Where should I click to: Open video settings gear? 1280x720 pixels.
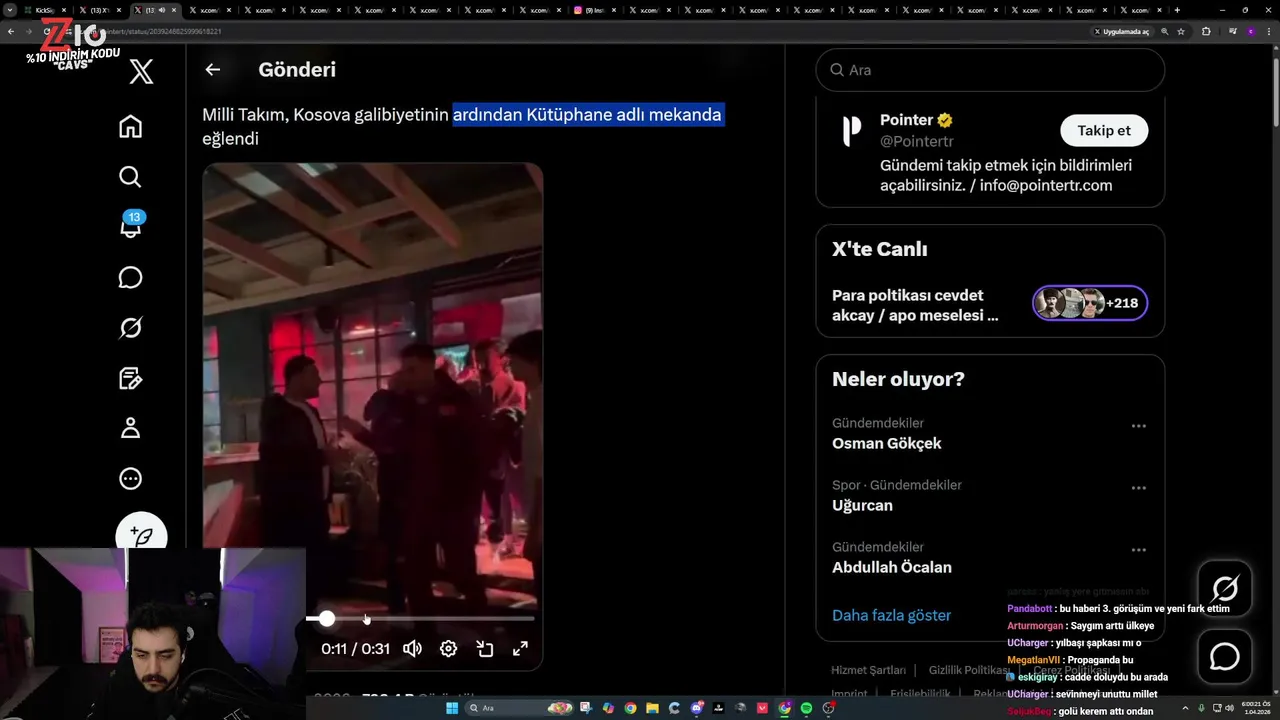pos(448,649)
